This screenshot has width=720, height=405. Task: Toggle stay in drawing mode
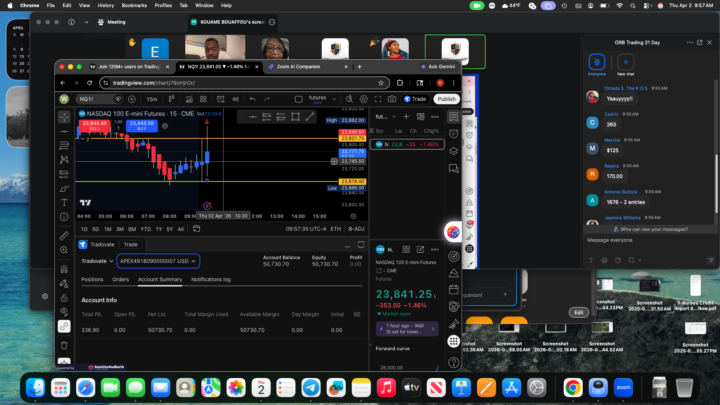coord(64,283)
